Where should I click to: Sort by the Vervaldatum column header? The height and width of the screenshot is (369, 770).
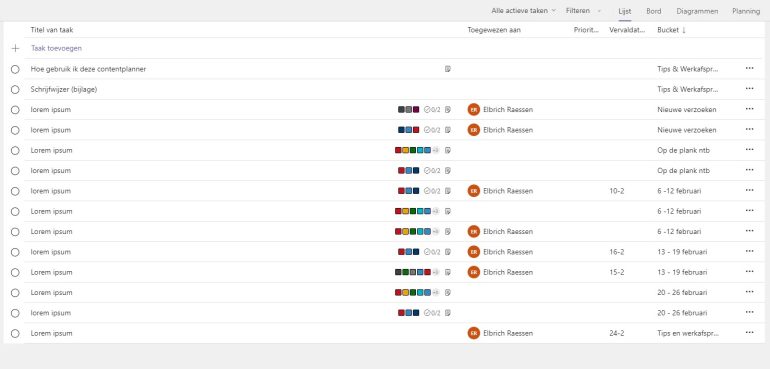[x=627, y=30]
